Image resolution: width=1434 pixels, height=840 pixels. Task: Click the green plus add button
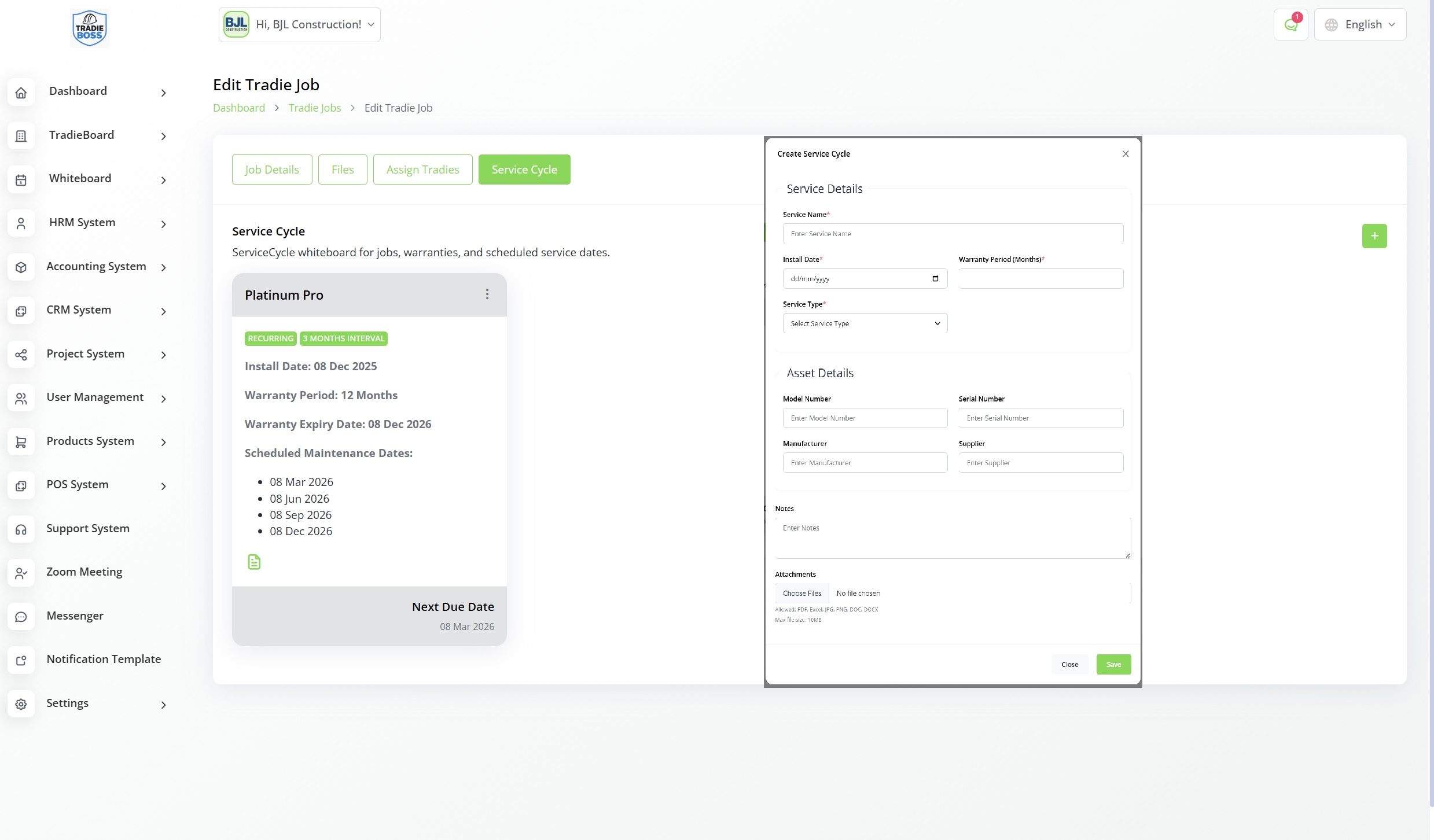(1374, 236)
